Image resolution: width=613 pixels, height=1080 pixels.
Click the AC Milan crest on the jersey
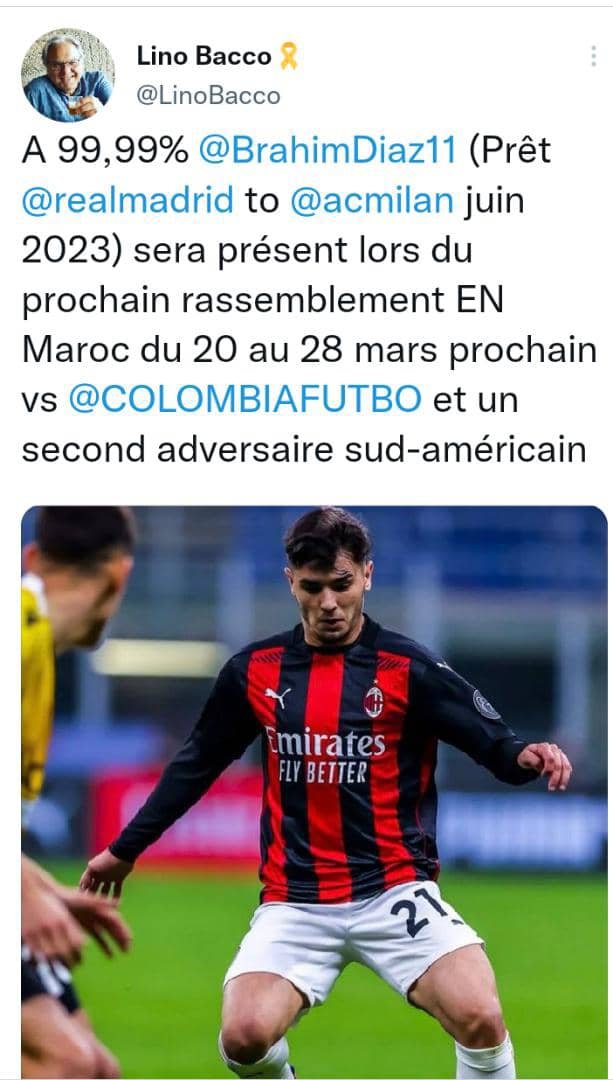373,701
